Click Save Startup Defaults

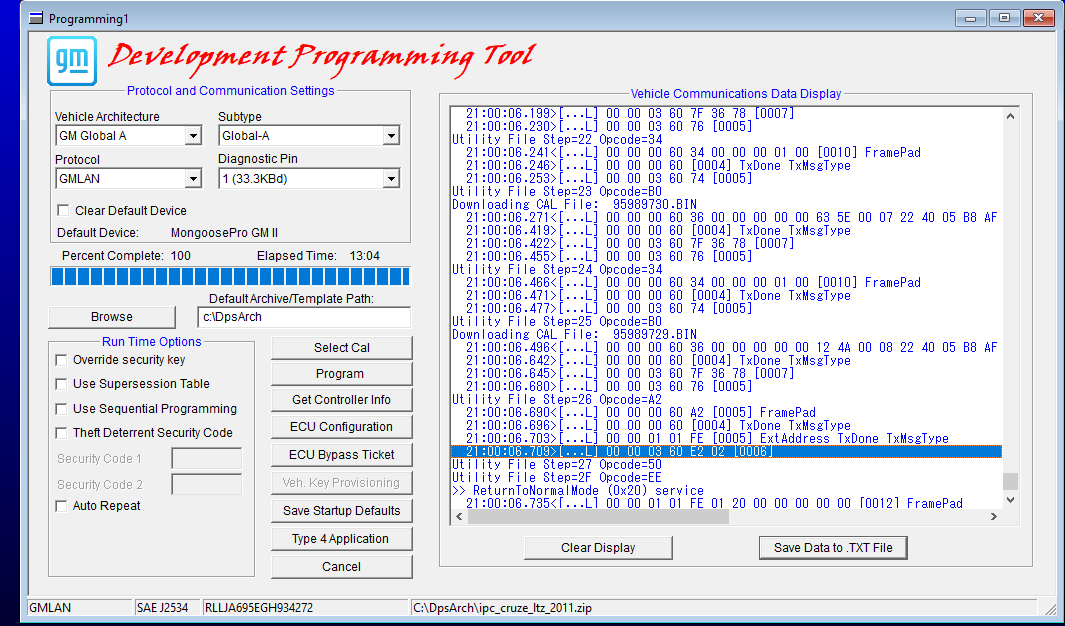(342, 511)
